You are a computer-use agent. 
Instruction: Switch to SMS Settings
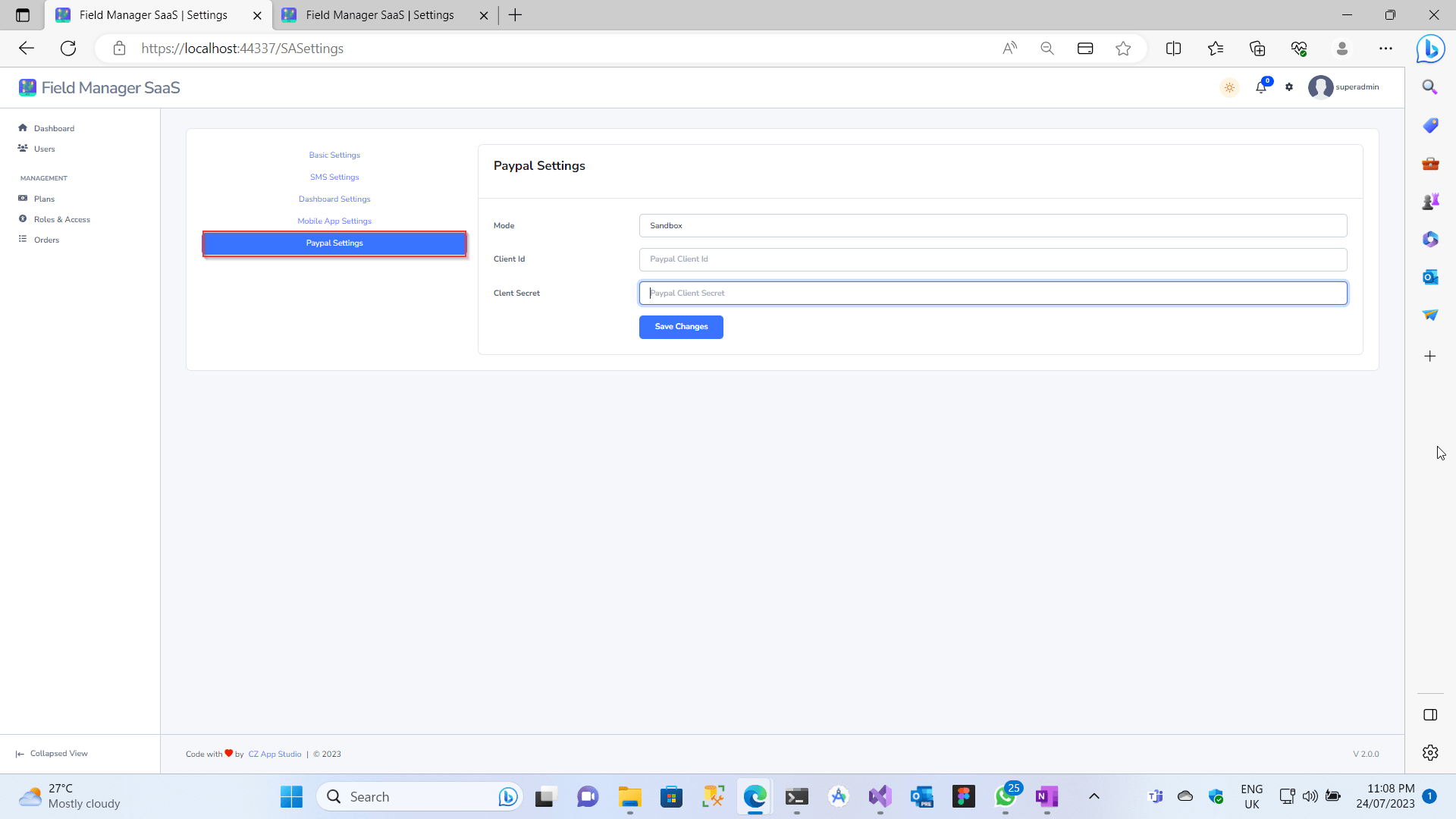[x=334, y=177]
